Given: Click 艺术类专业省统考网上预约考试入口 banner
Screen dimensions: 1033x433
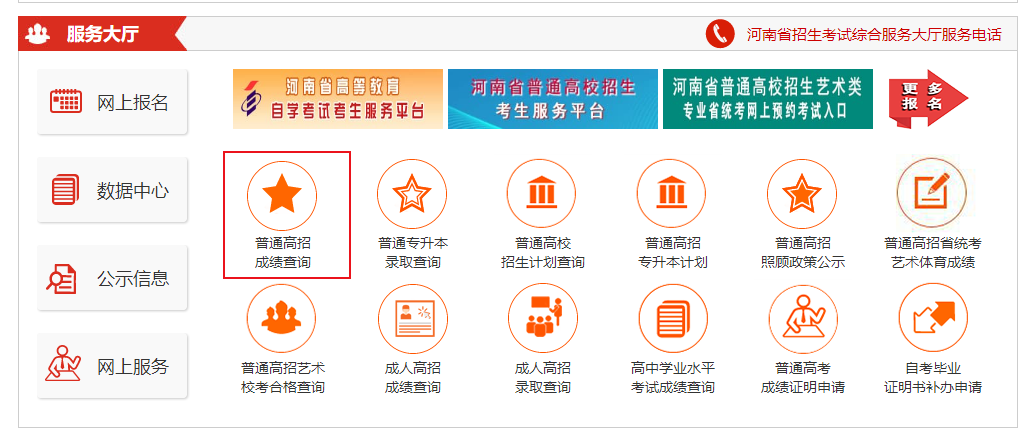Looking at the screenshot, I should [x=767, y=99].
